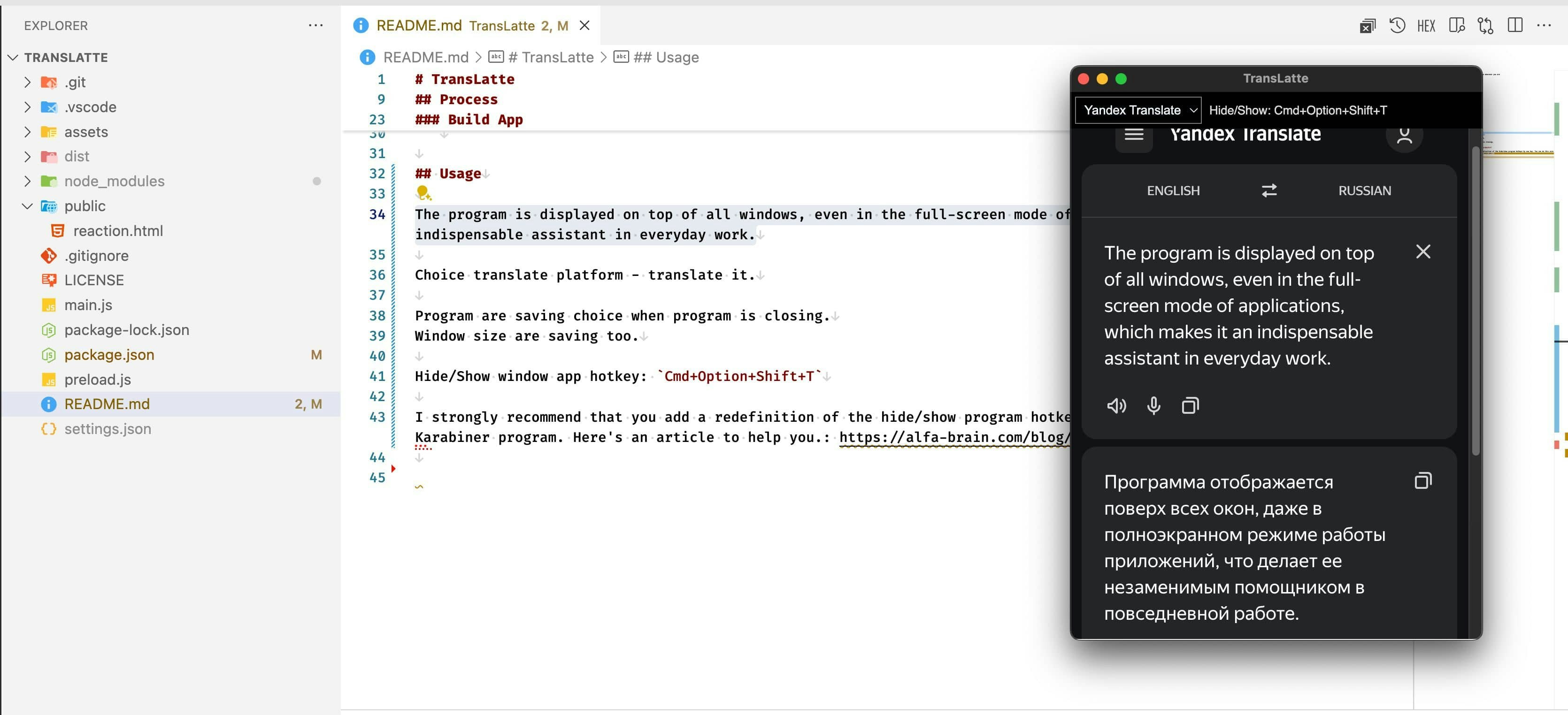Jump to sticky heading '### Build App'
Image resolution: width=1568 pixels, height=715 pixels.
tap(469, 119)
